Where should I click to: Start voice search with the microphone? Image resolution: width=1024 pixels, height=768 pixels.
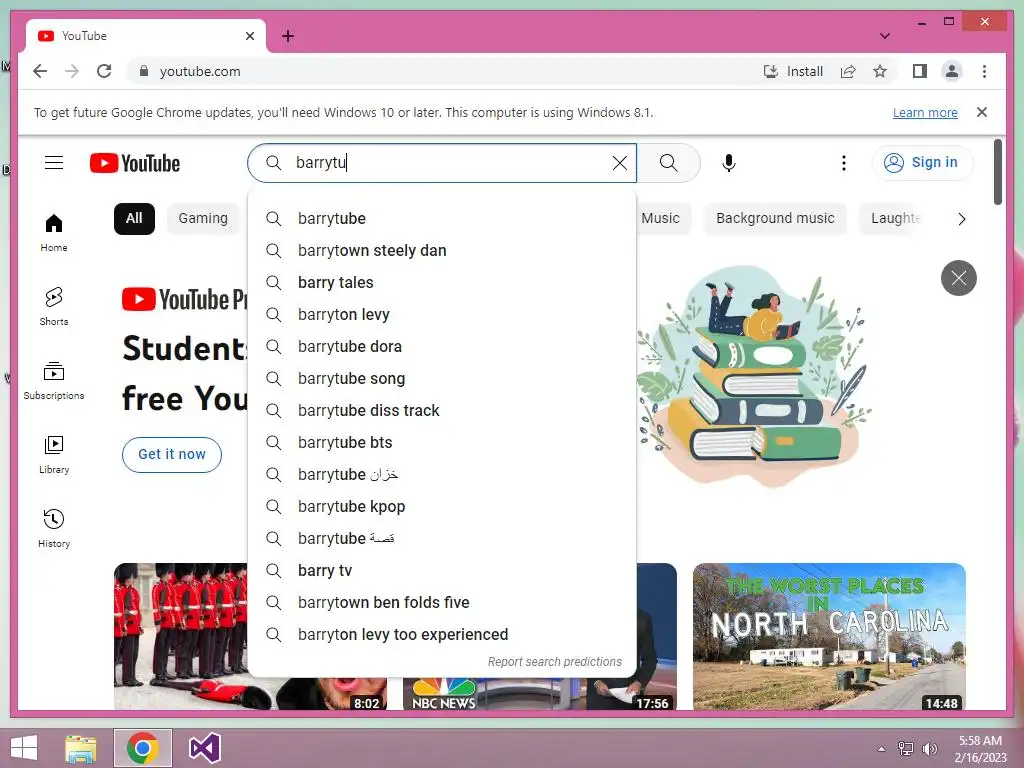click(x=729, y=163)
